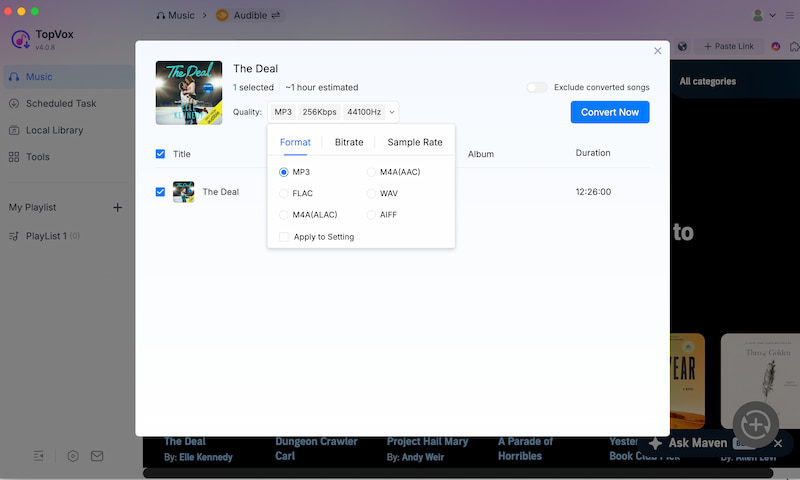Click the horizontal scrollbar at bottom
800x480 pixels.
click(x=458, y=473)
